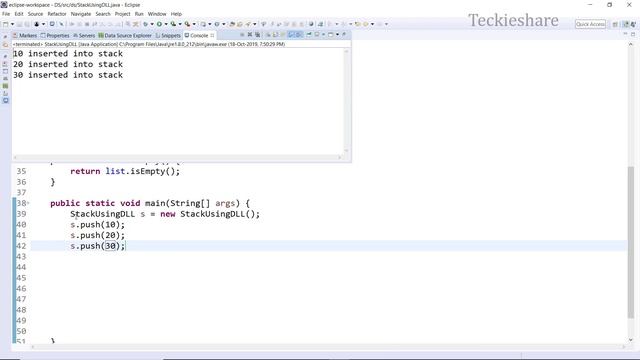640x360 pixels.
Task: Click the New file toolbar icon
Action: [5, 24]
